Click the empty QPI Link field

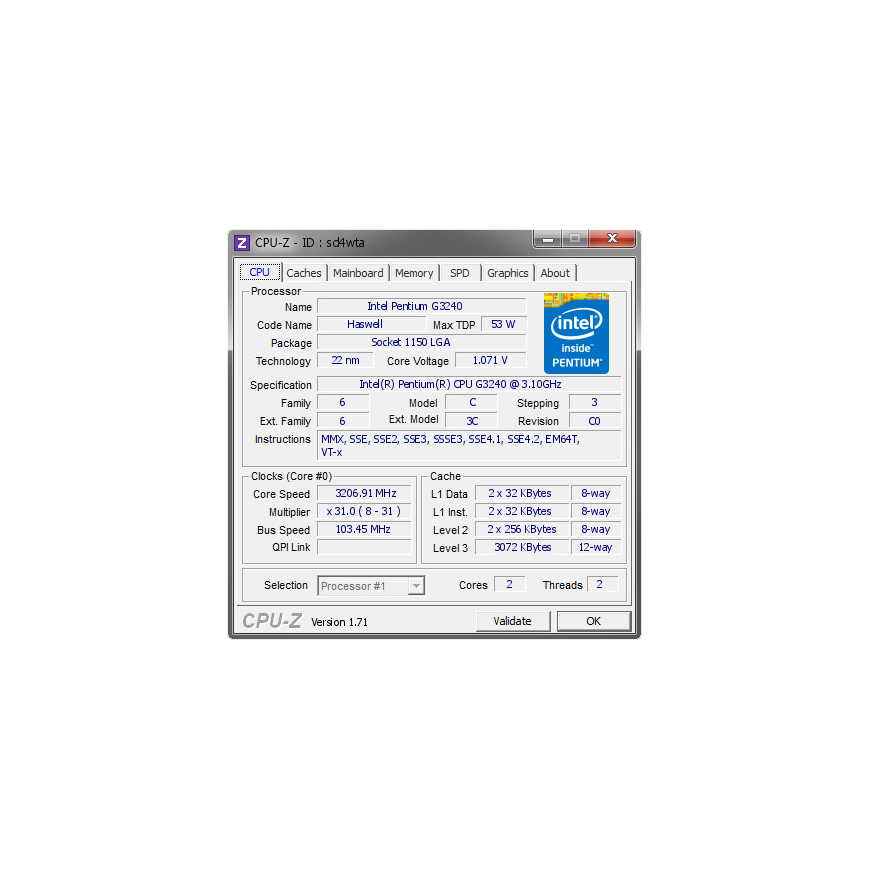pyautogui.click(x=365, y=547)
